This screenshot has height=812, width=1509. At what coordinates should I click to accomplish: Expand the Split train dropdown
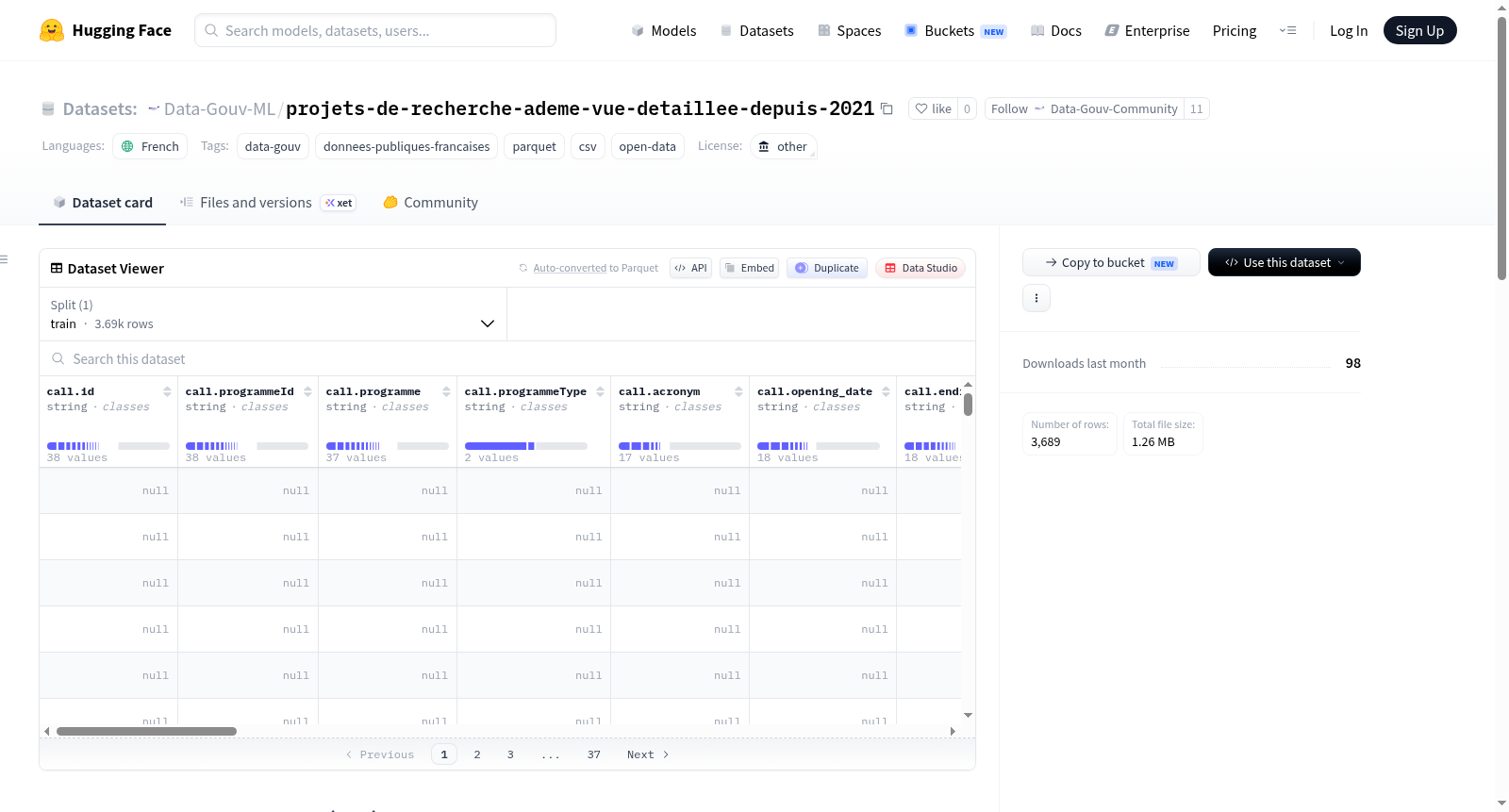274,314
